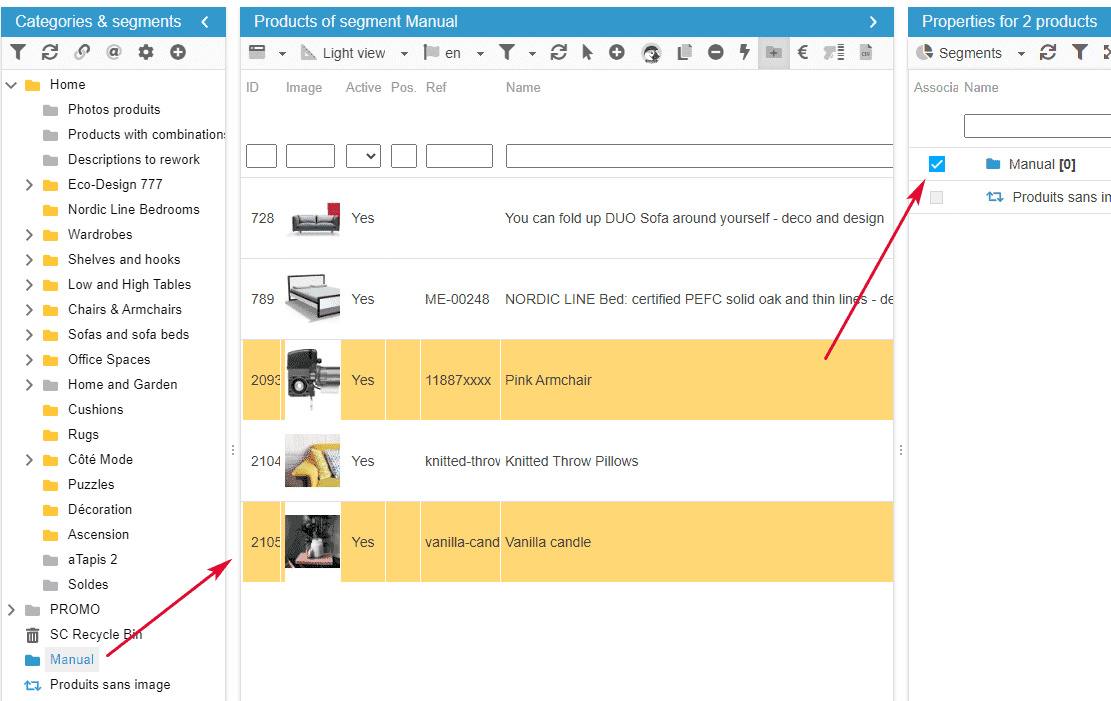Click the Name filter field in products grid
This screenshot has height=701, width=1111.
(698, 156)
